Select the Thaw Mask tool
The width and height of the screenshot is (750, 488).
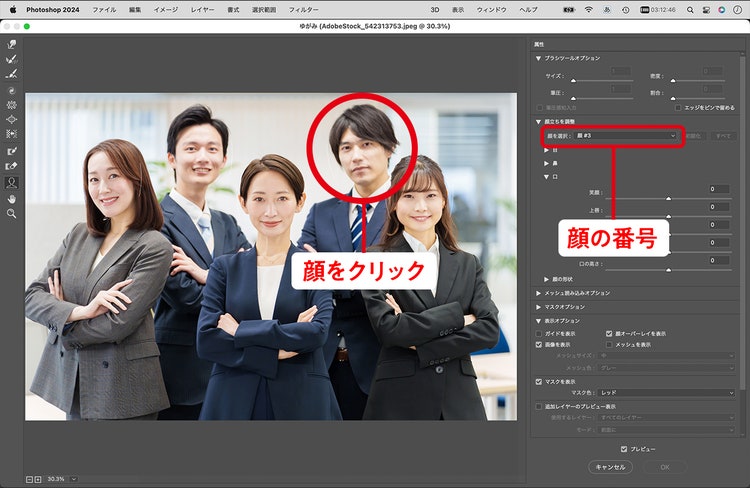tap(11, 166)
